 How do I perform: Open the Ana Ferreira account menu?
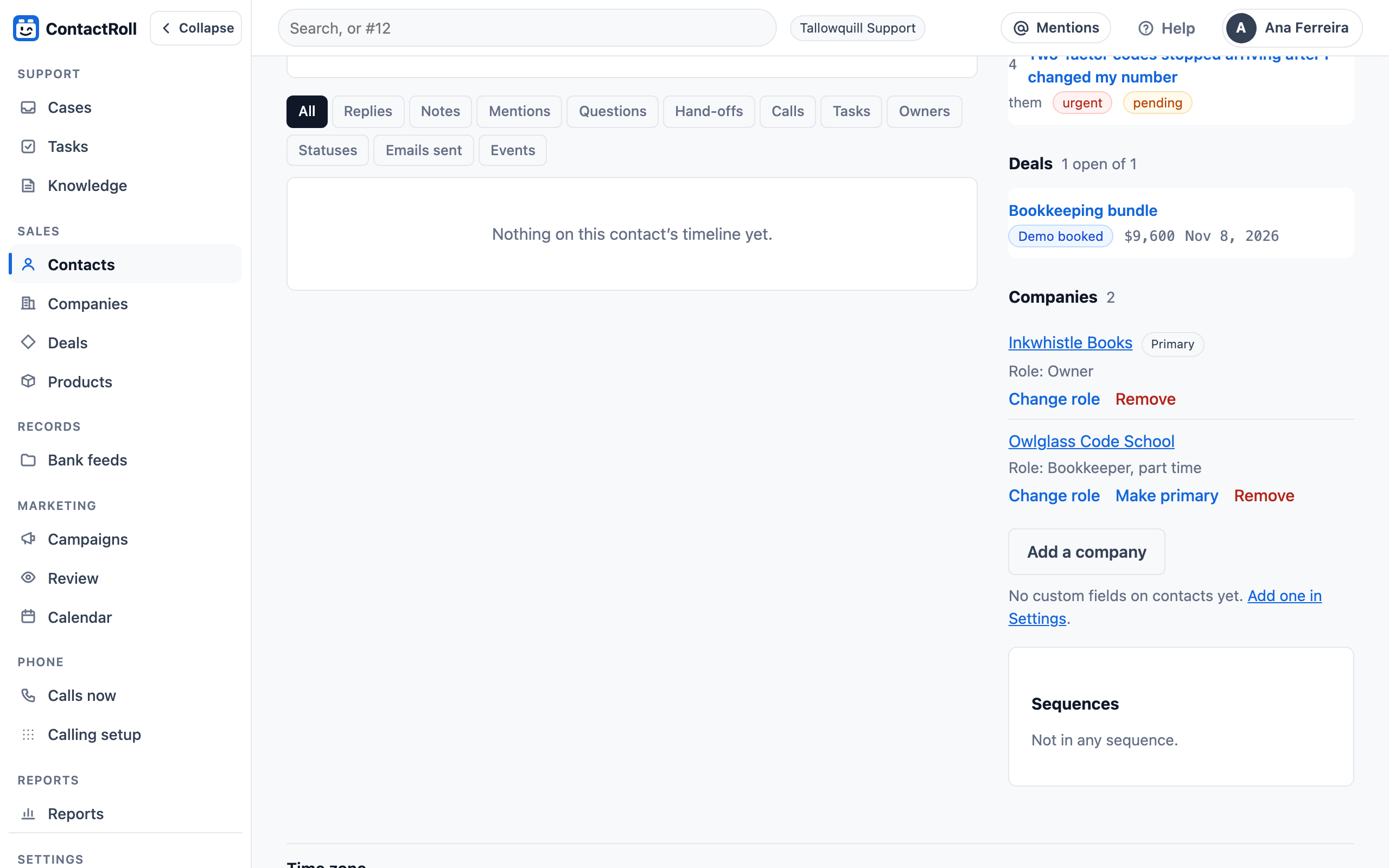point(1292,28)
